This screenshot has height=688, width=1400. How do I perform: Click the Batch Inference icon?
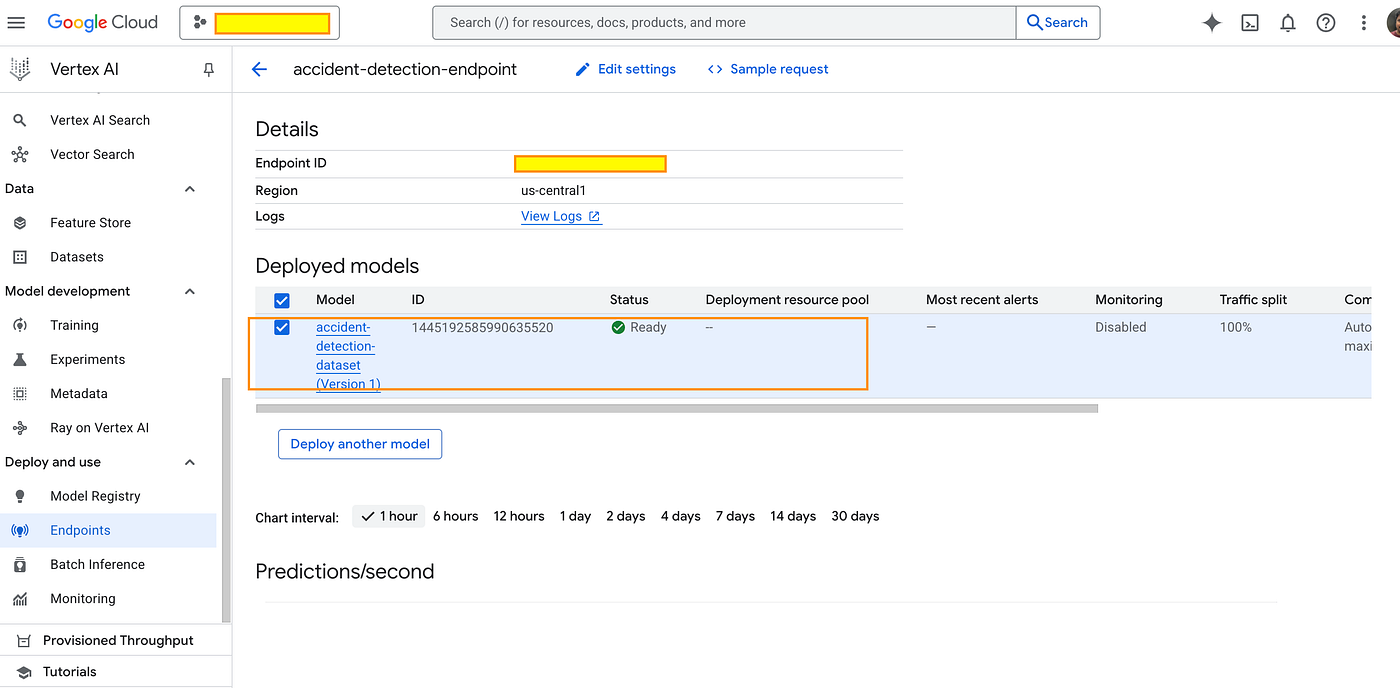pos(19,564)
